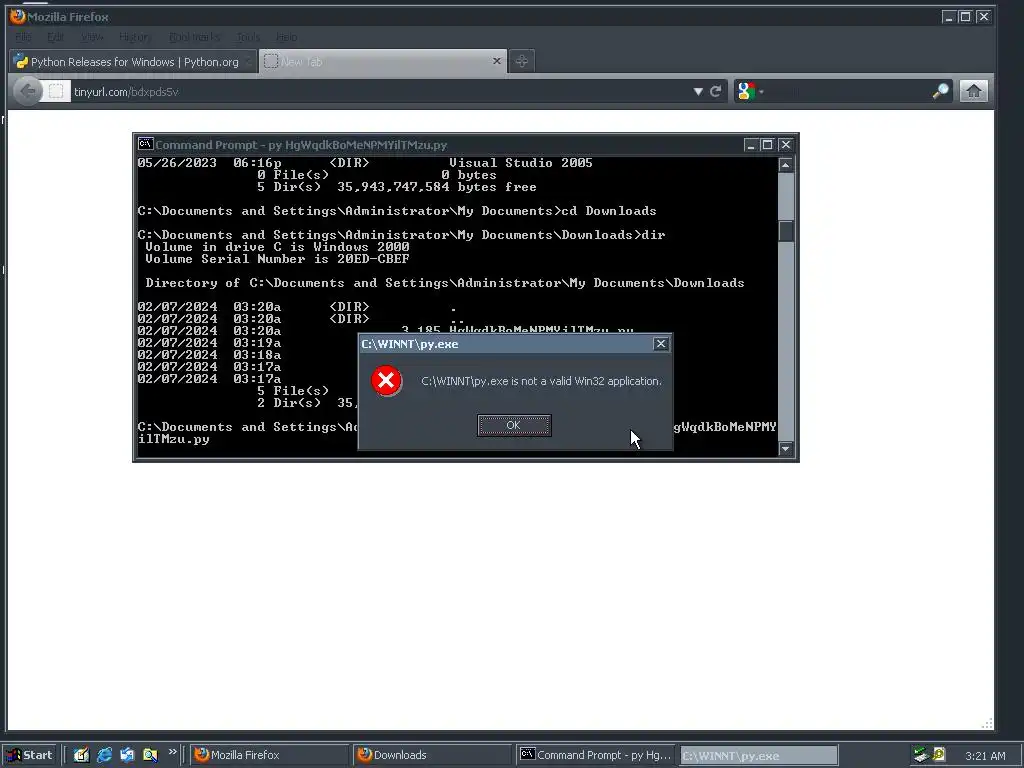Screen dimensions: 1024x768
Task: Click the red error icon in dialog
Action: coord(387,380)
